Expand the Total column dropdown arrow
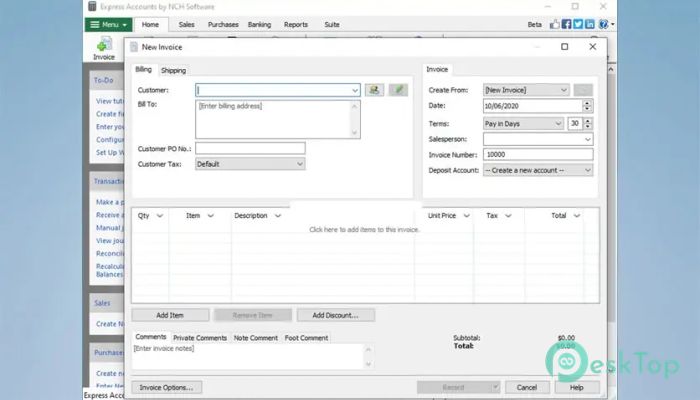 tap(576, 216)
